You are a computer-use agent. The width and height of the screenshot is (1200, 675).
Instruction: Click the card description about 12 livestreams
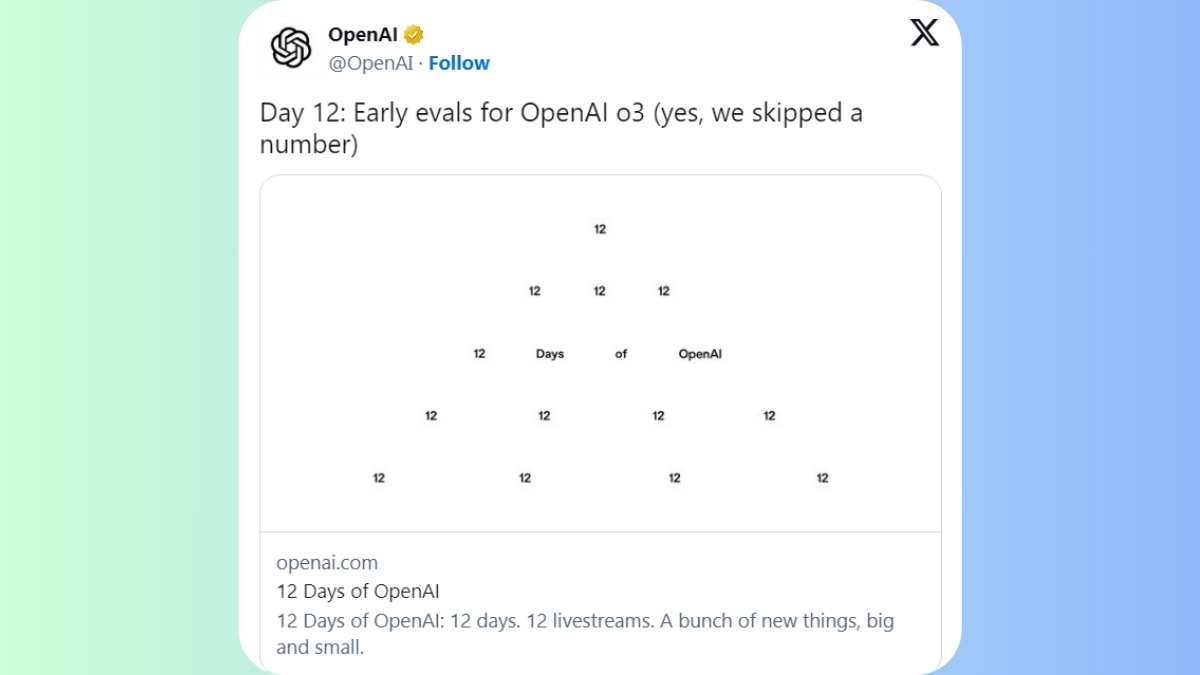click(585, 634)
